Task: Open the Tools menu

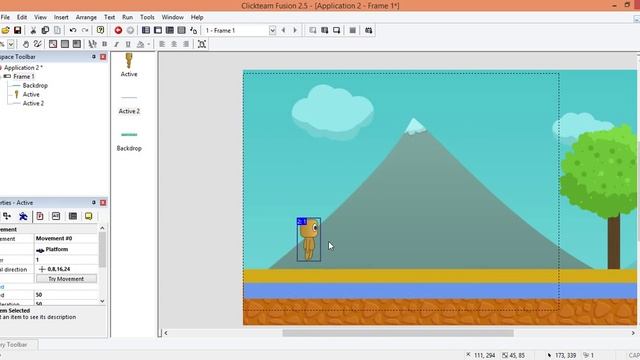Action: pyautogui.click(x=147, y=17)
